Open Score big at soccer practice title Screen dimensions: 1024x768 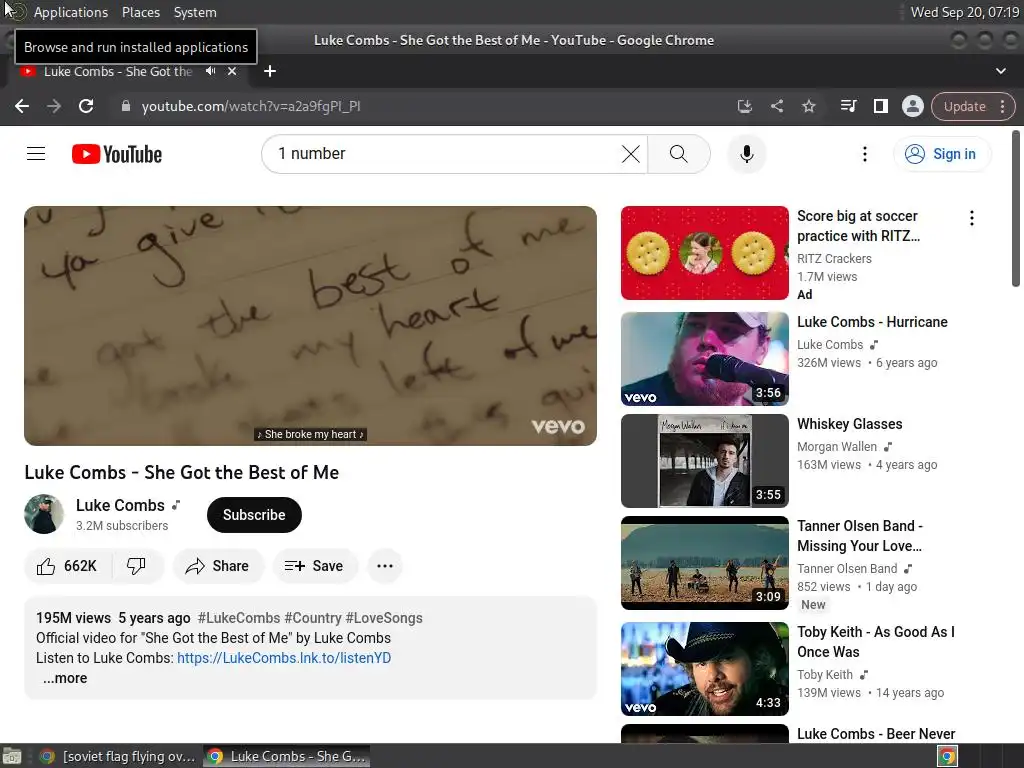click(858, 226)
